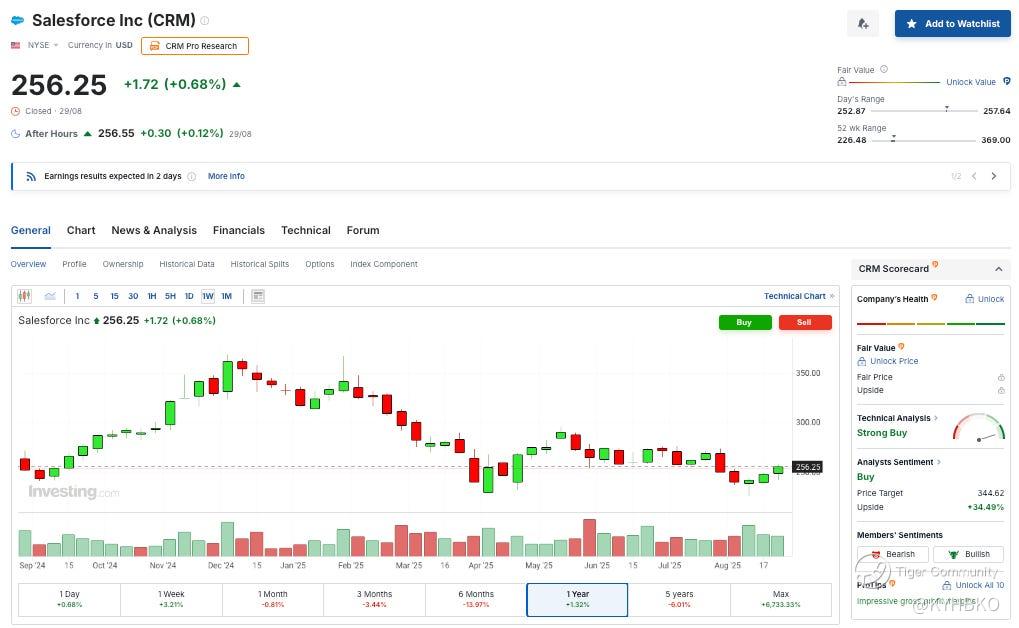The height and width of the screenshot is (628, 1019).
Task: Click the Technical Analysis gauge
Action: [979, 428]
